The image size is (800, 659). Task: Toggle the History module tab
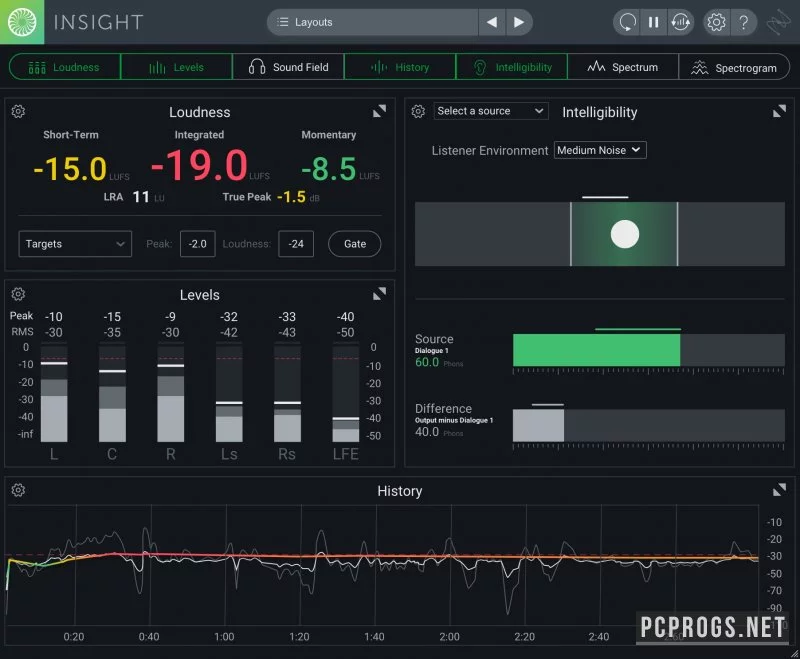[x=400, y=67]
